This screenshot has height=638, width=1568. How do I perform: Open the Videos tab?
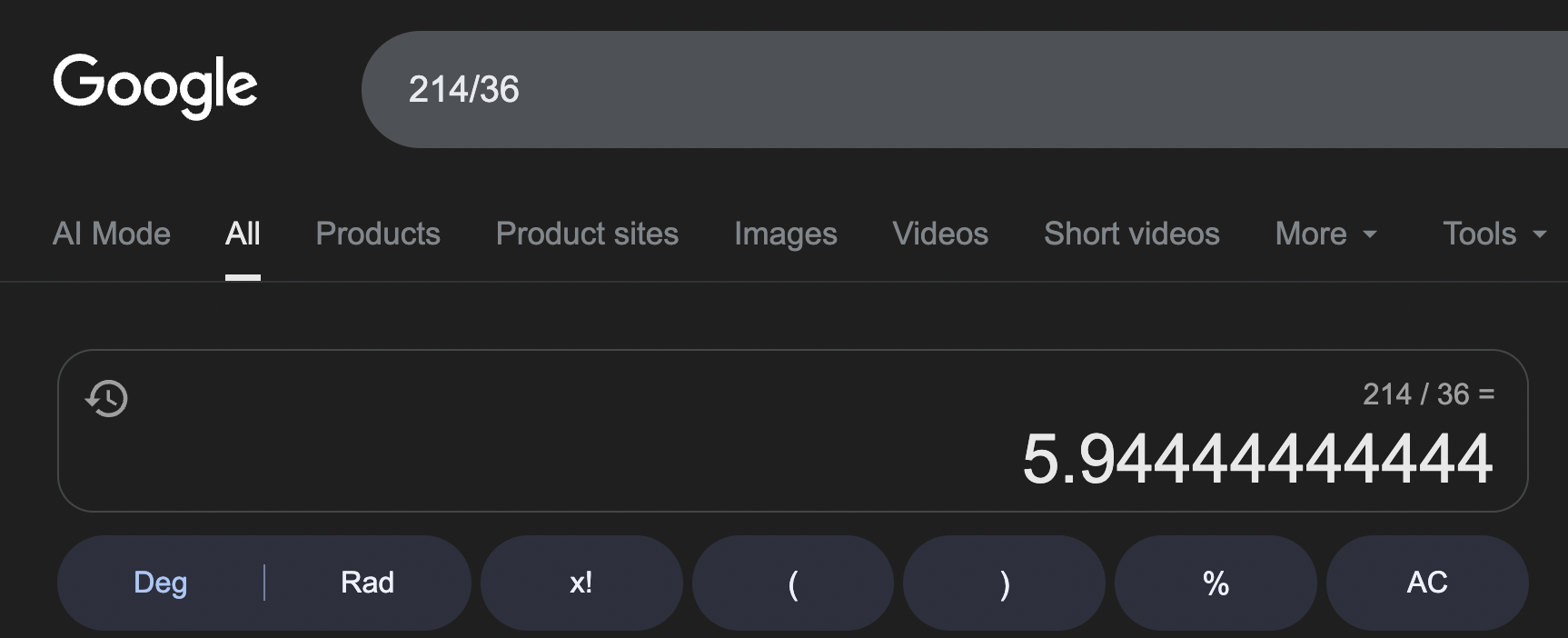(x=940, y=234)
